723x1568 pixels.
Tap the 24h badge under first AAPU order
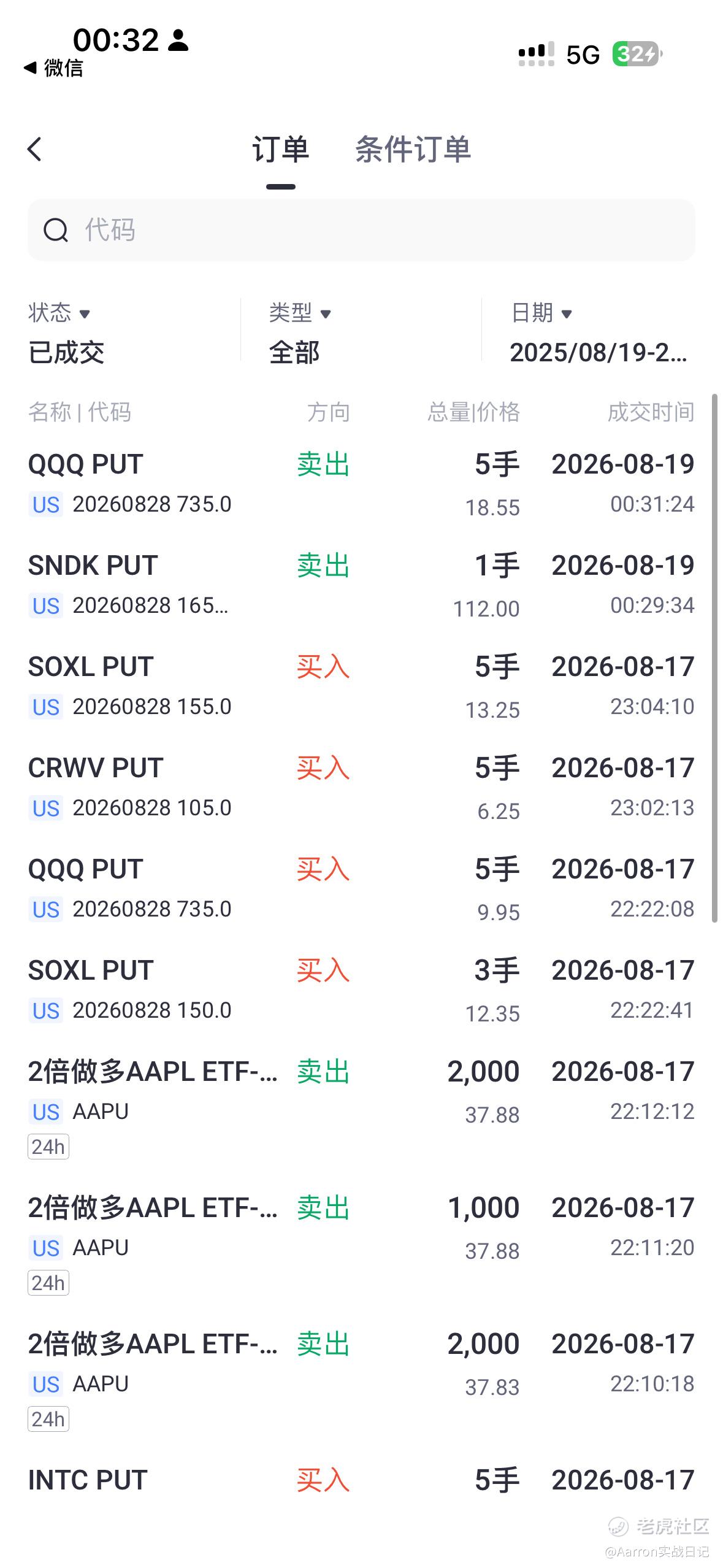pos(48,1147)
